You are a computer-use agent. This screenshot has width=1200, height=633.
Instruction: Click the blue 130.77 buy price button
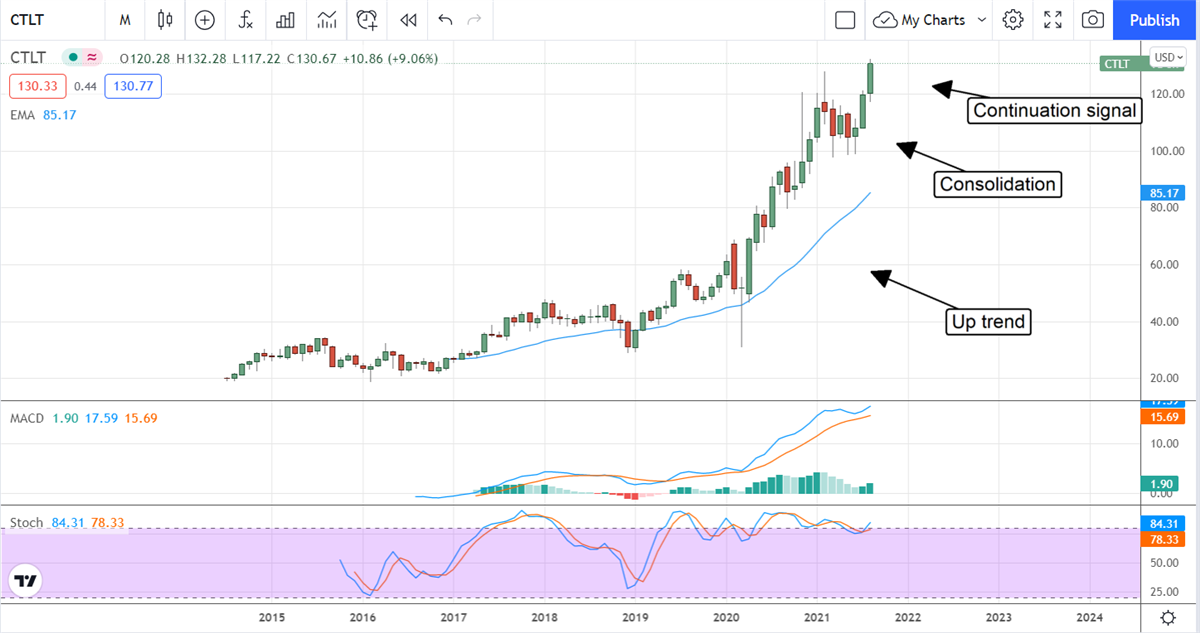[133, 87]
